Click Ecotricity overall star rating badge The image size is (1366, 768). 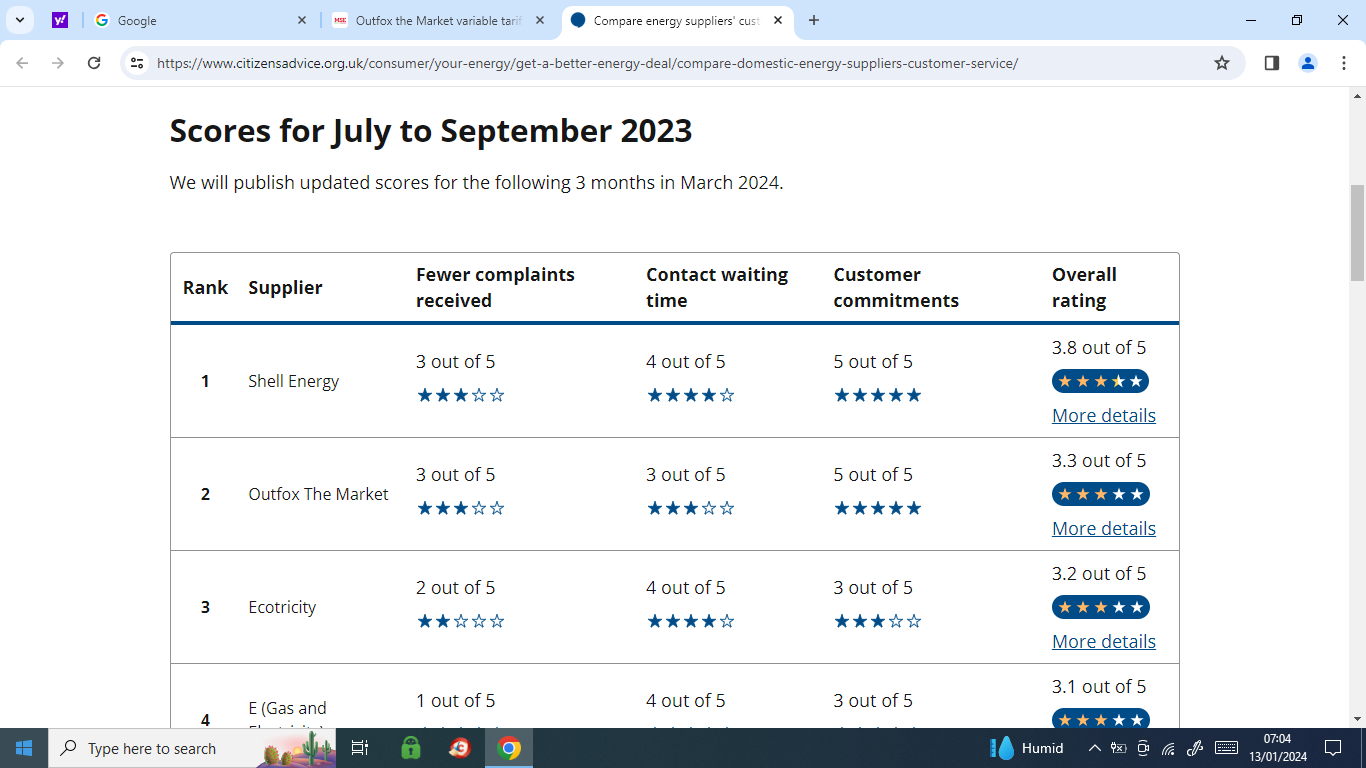[x=1100, y=607]
